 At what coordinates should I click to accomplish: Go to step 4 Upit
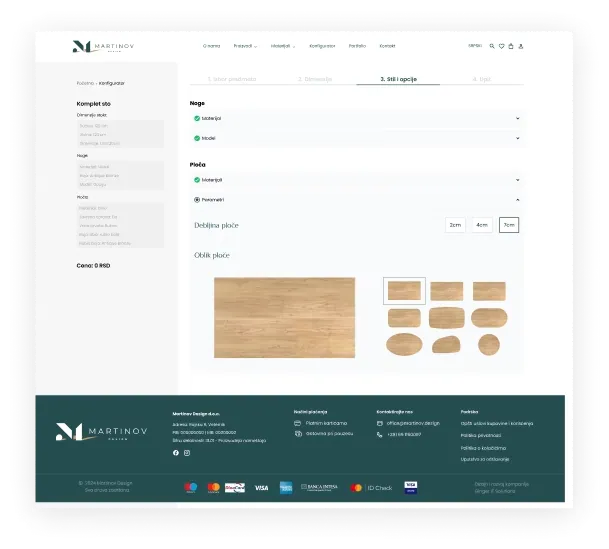(482, 79)
